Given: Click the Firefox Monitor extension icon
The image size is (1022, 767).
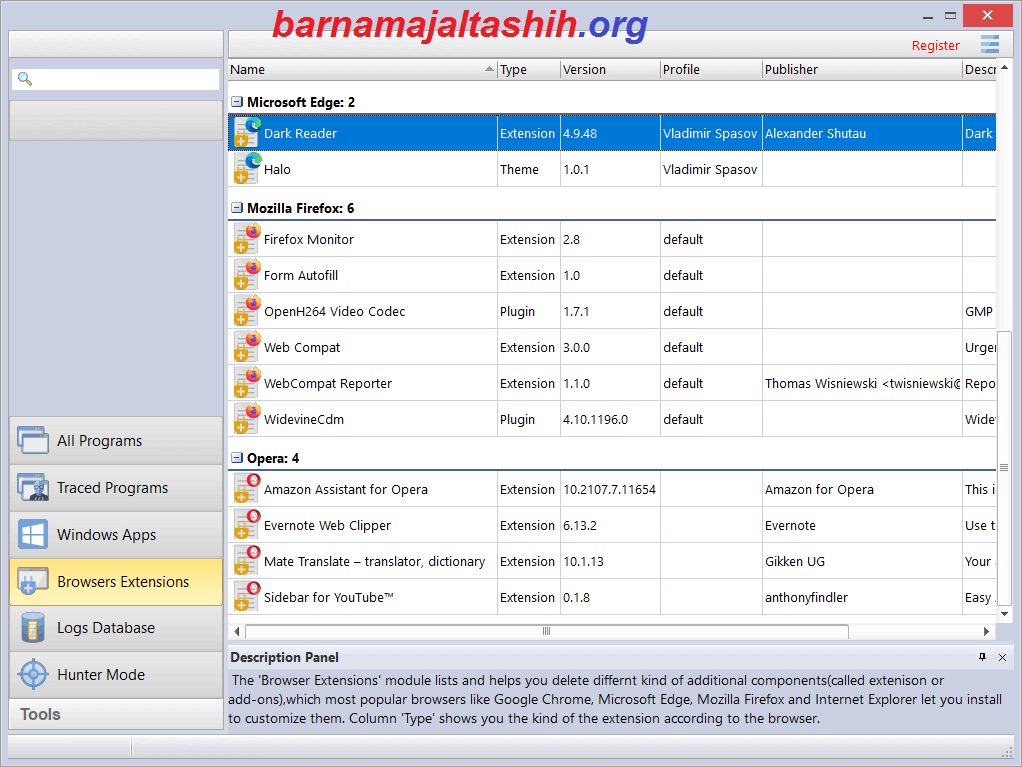Looking at the screenshot, I should click(x=247, y=239).
